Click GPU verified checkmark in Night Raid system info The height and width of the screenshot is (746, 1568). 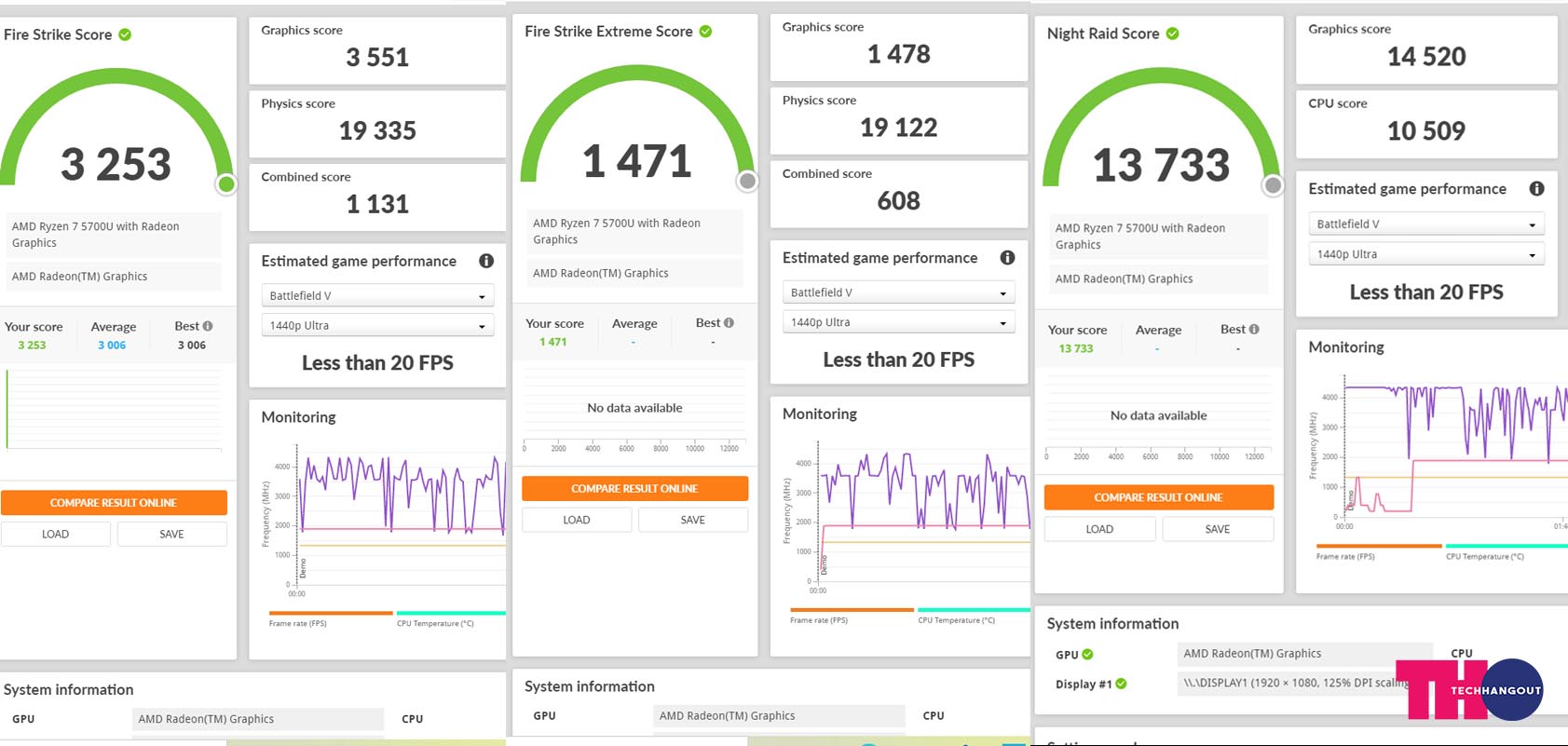1087,654
